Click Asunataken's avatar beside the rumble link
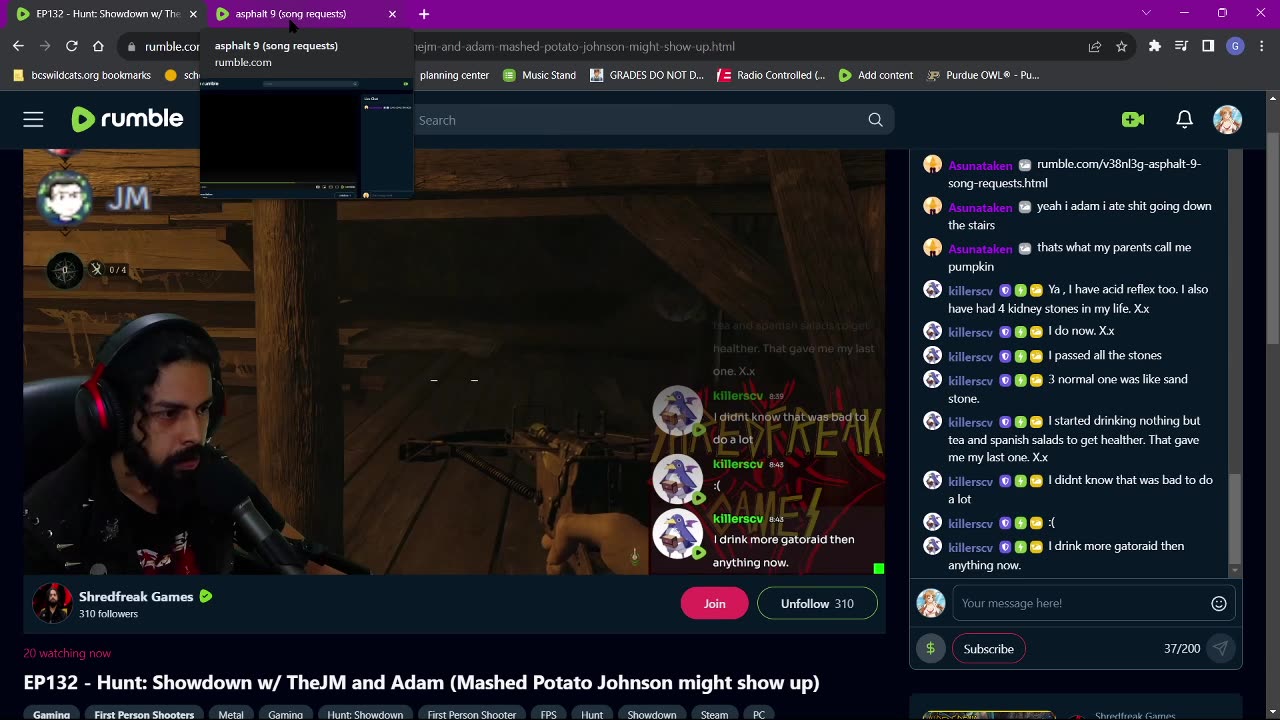Image resolution: width=1280 pixels, height=720 pixels. pos(932,164)
